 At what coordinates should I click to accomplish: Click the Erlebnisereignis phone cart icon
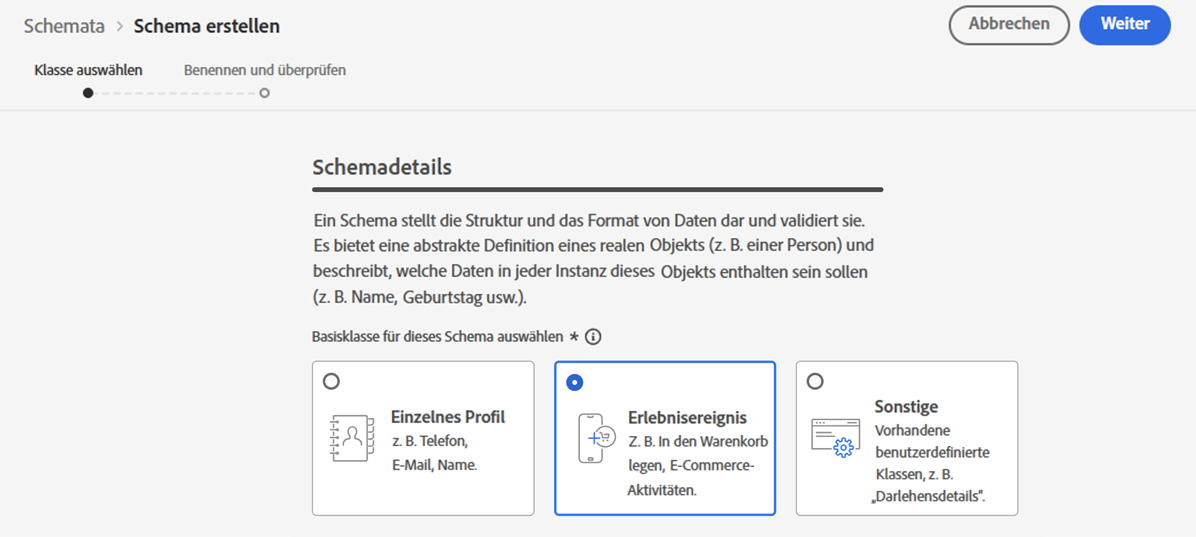point(596,439)
